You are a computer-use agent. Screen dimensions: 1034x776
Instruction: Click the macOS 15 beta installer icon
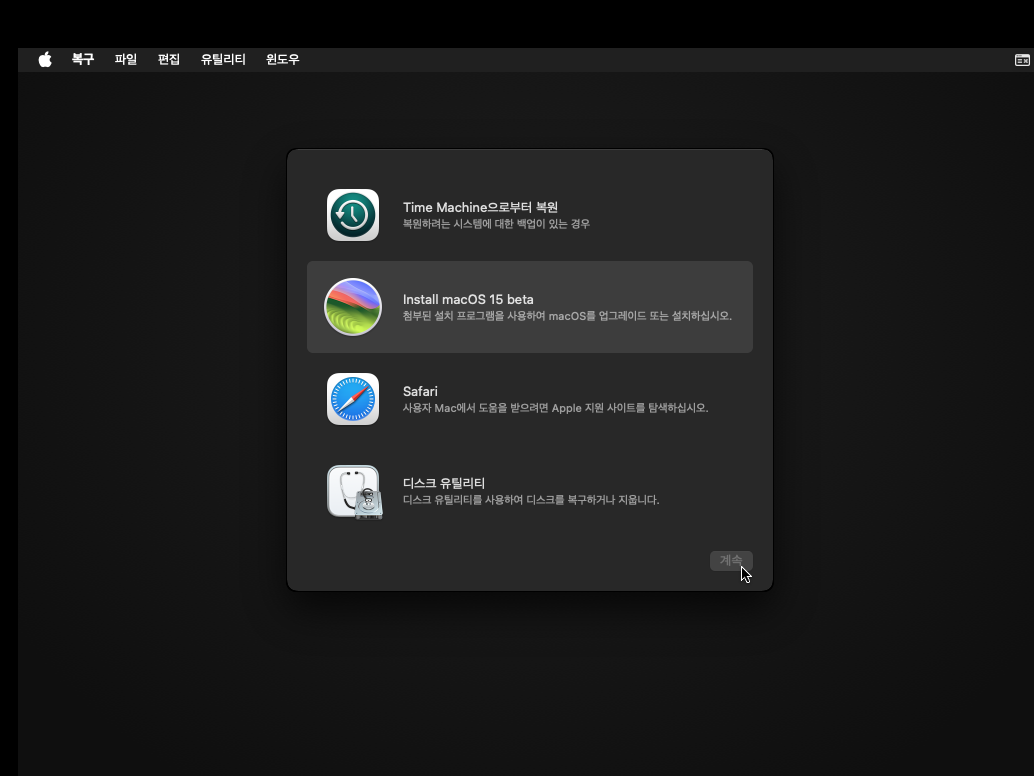353,307
